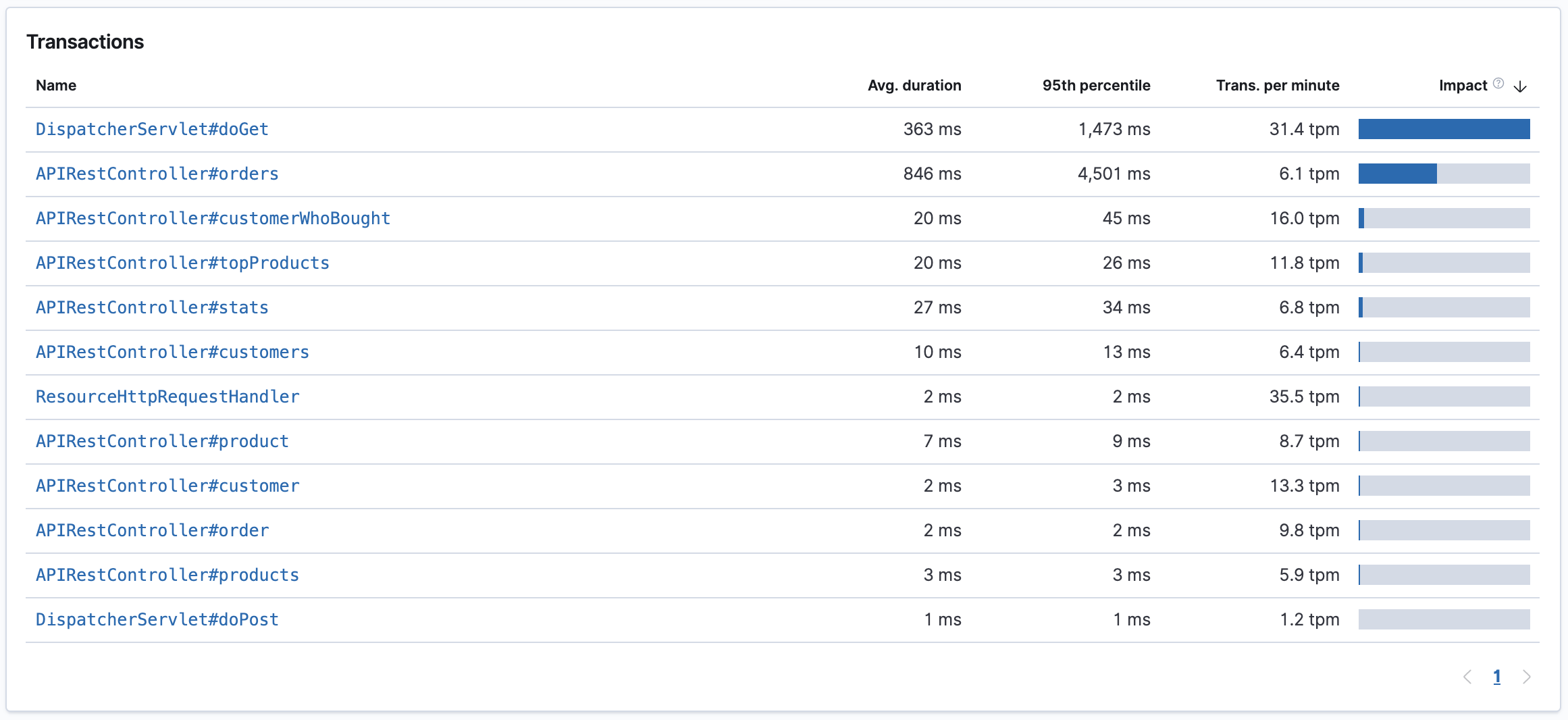1568x720 pixels.
Task: Open the DispatcherServlet#doGet transaction
Action: coord(152,129)
